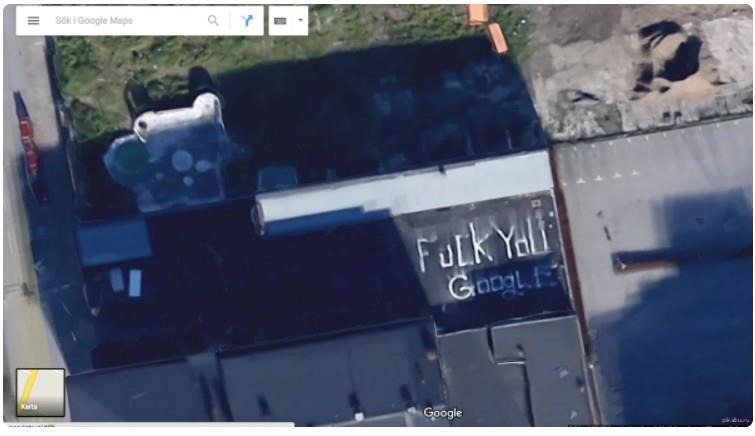Image resolution: width=755 pixels, height=436 pixels.
Task: Click the status bar link text bottom left
Action: [x=31, y=426]
